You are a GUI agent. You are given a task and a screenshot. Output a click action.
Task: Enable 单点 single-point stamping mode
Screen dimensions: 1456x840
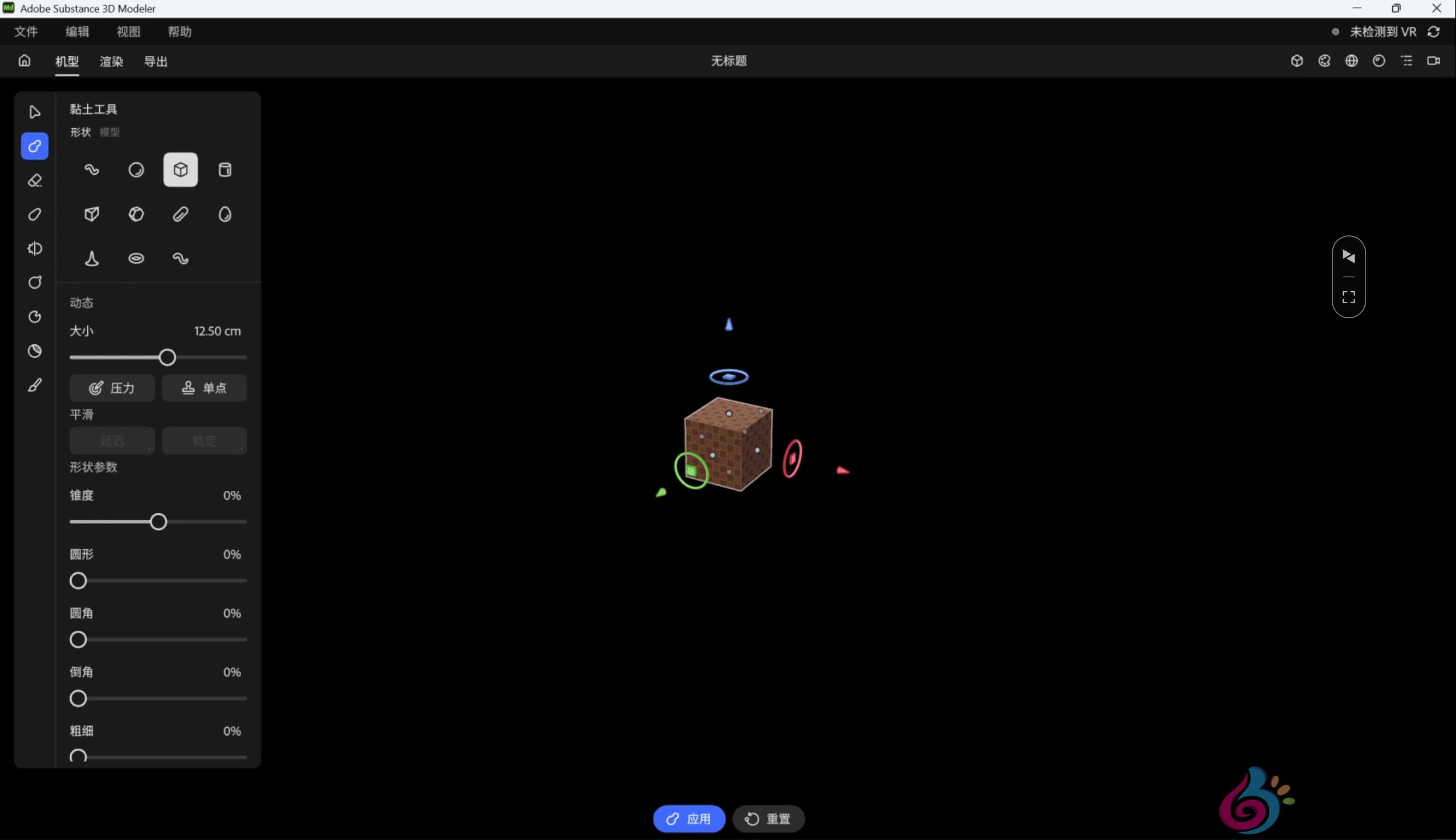204,388
